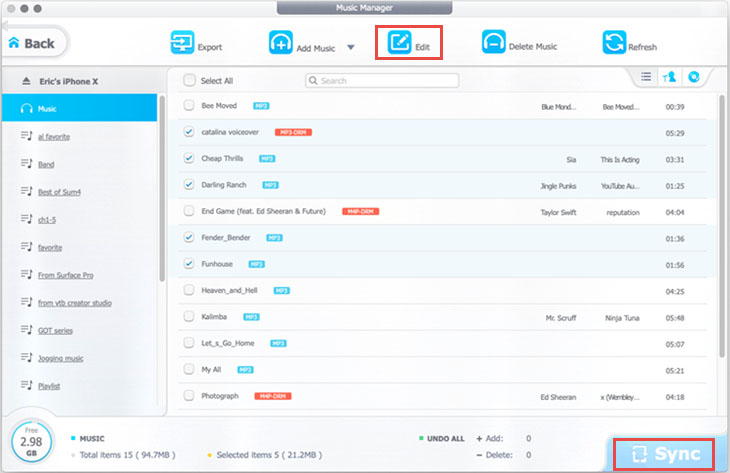The height and width of the screenshot is (473, 730).
Task: Open the From Surface Pro playlist
Action: pos(66,275)
